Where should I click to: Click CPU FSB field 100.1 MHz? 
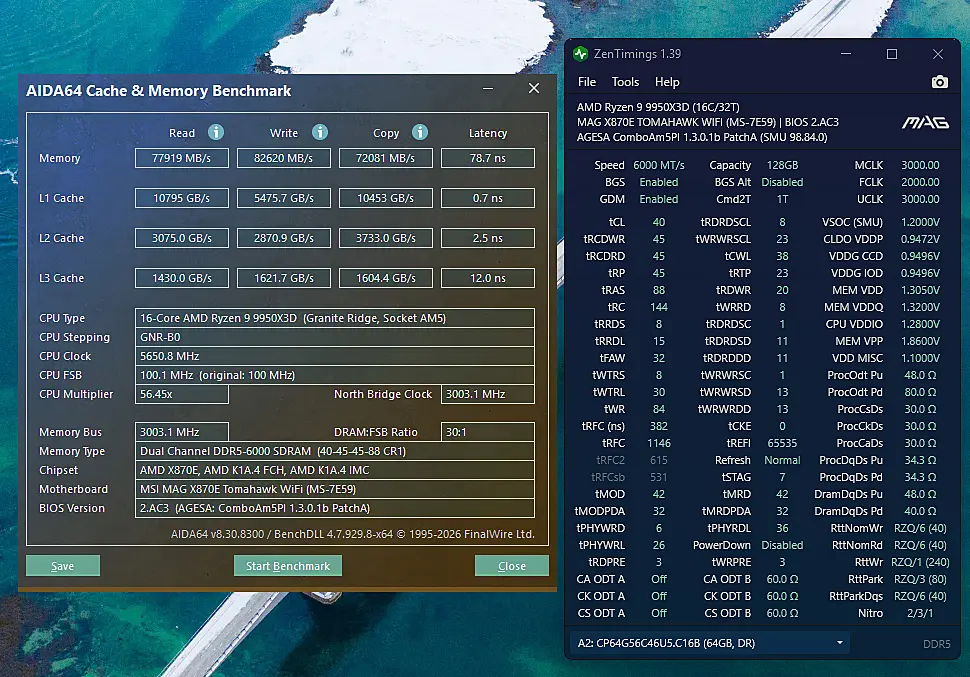(x=335, y=375)
